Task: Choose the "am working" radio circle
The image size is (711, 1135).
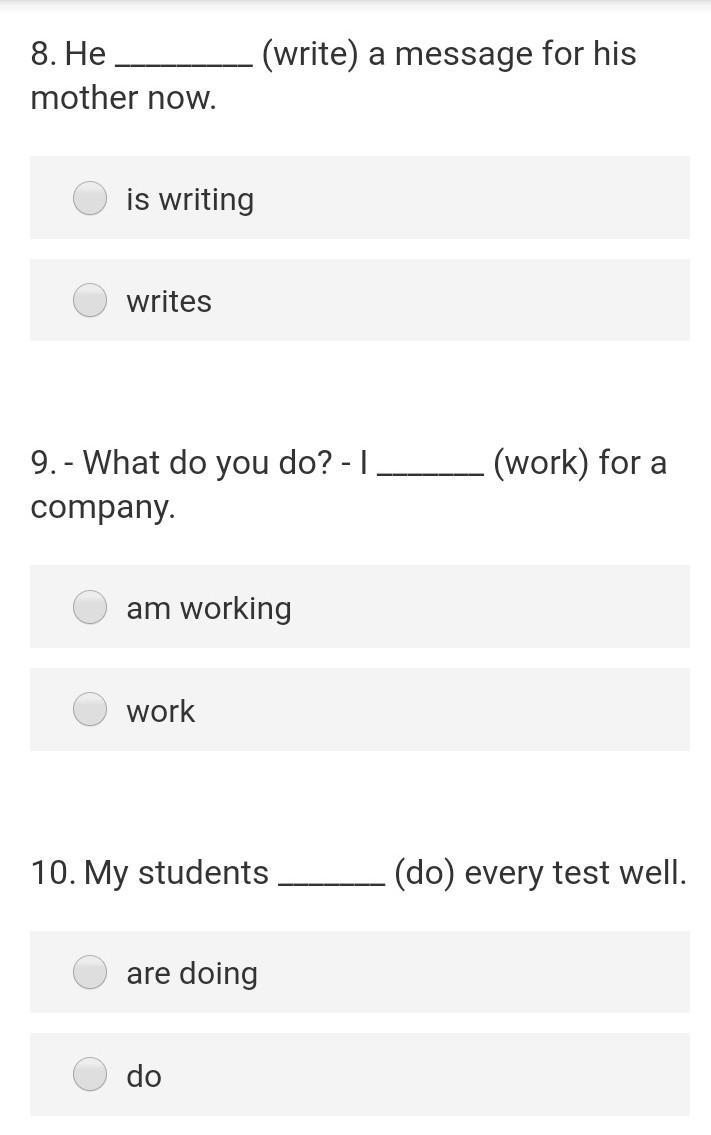Action: [x=91, y=607]
